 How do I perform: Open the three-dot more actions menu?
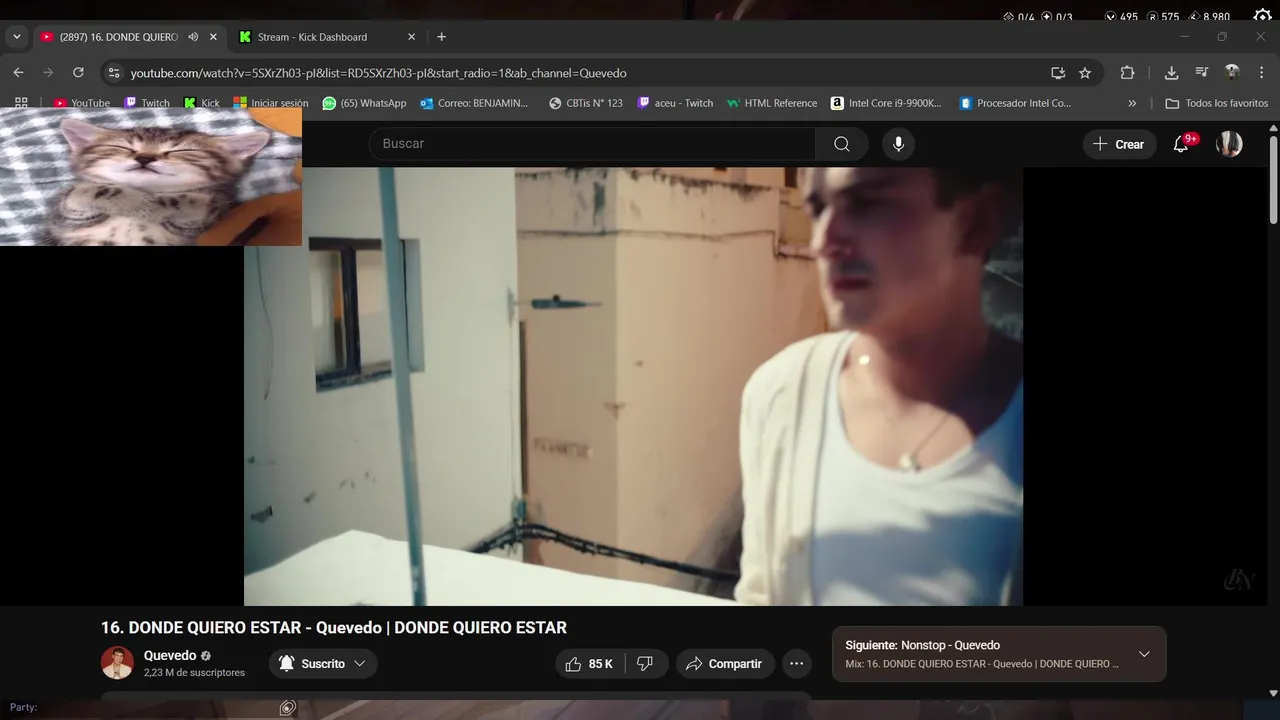coord(796,664)
